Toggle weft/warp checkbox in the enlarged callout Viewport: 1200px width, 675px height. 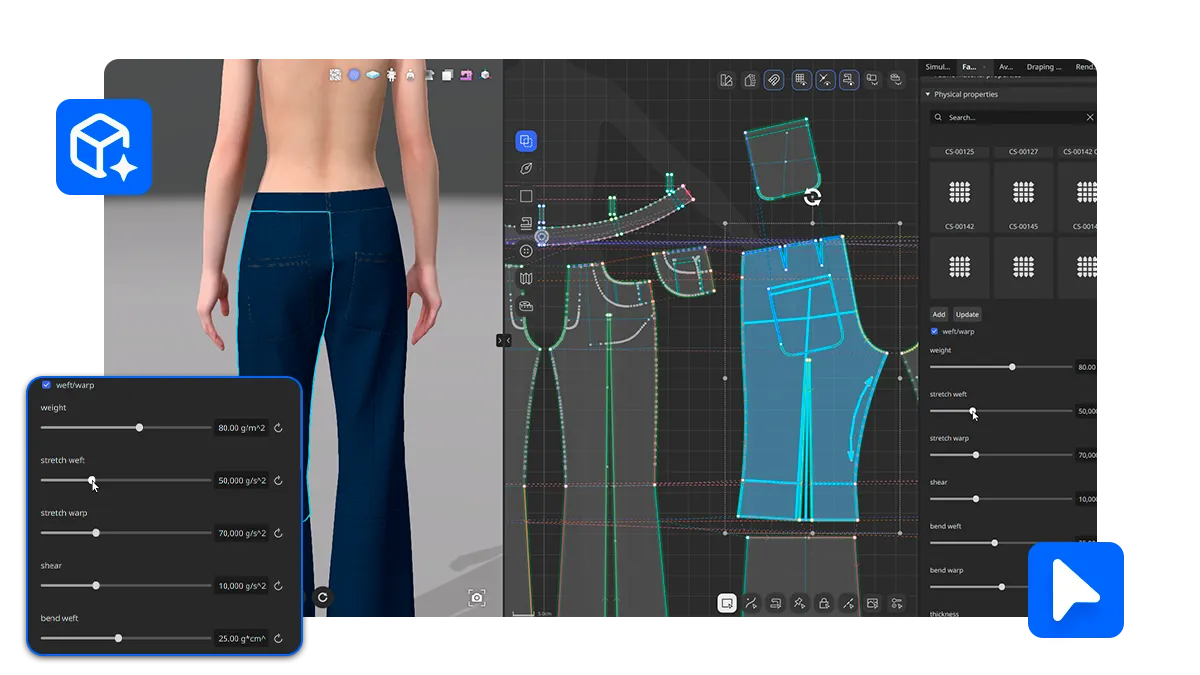click(46, 384)
